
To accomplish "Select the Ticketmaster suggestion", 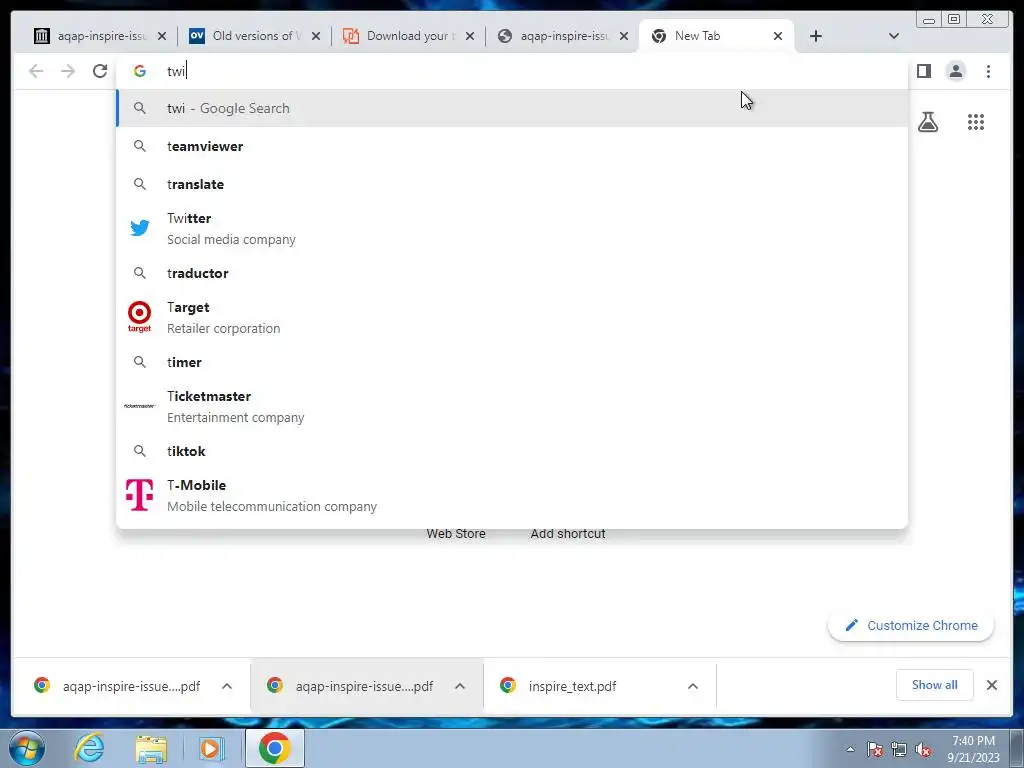I will tap(512, 406).
